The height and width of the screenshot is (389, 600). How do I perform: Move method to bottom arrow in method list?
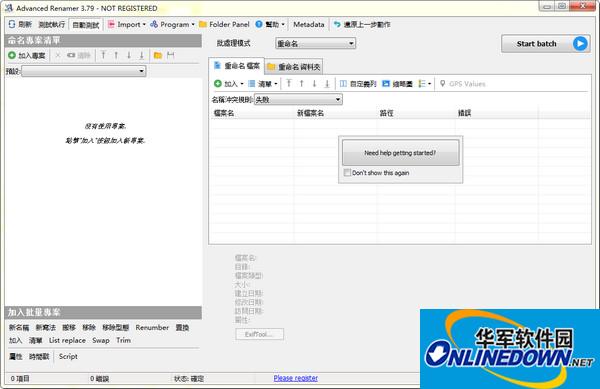coord(142,55)
